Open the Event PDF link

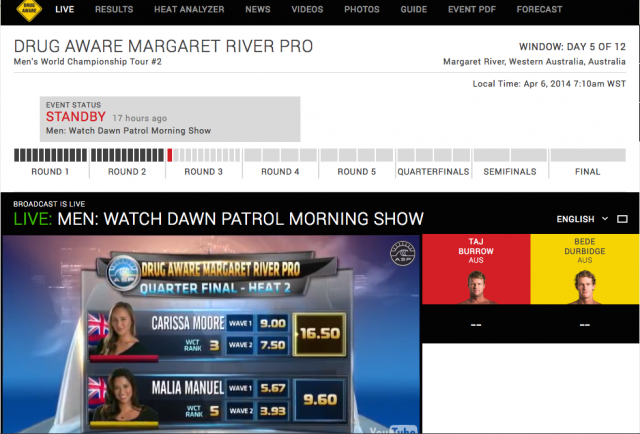473,10
